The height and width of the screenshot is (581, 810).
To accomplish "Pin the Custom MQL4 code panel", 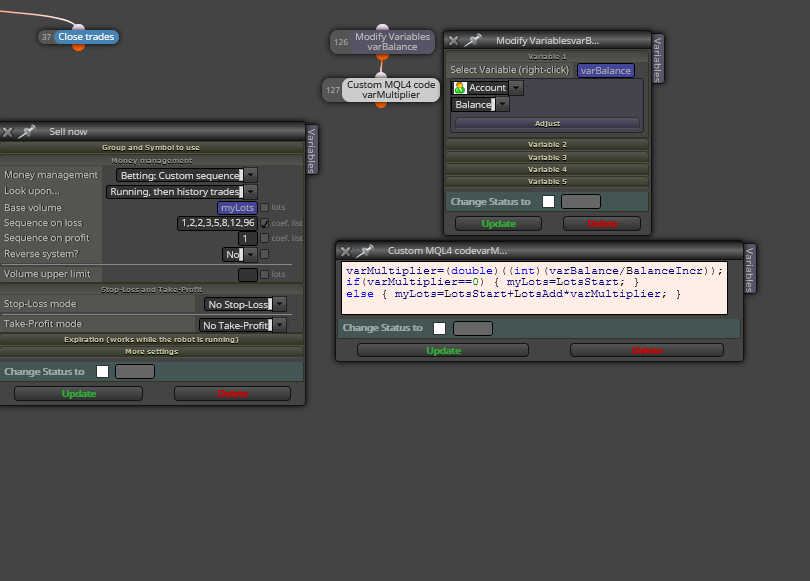I will (365, 251).
